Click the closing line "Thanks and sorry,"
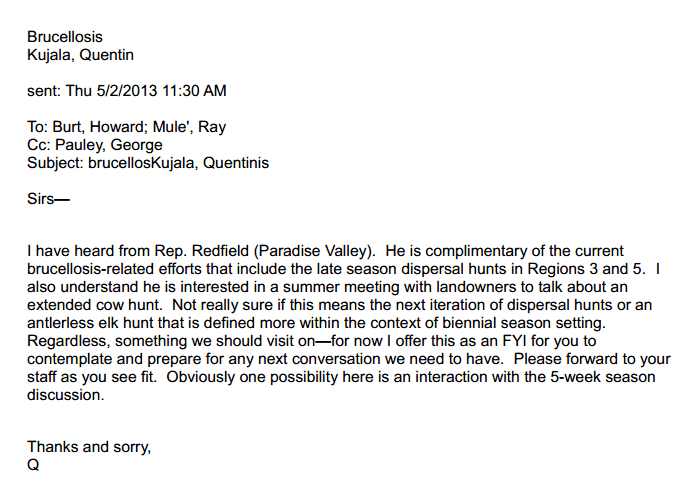 click(x=88, y=447)
